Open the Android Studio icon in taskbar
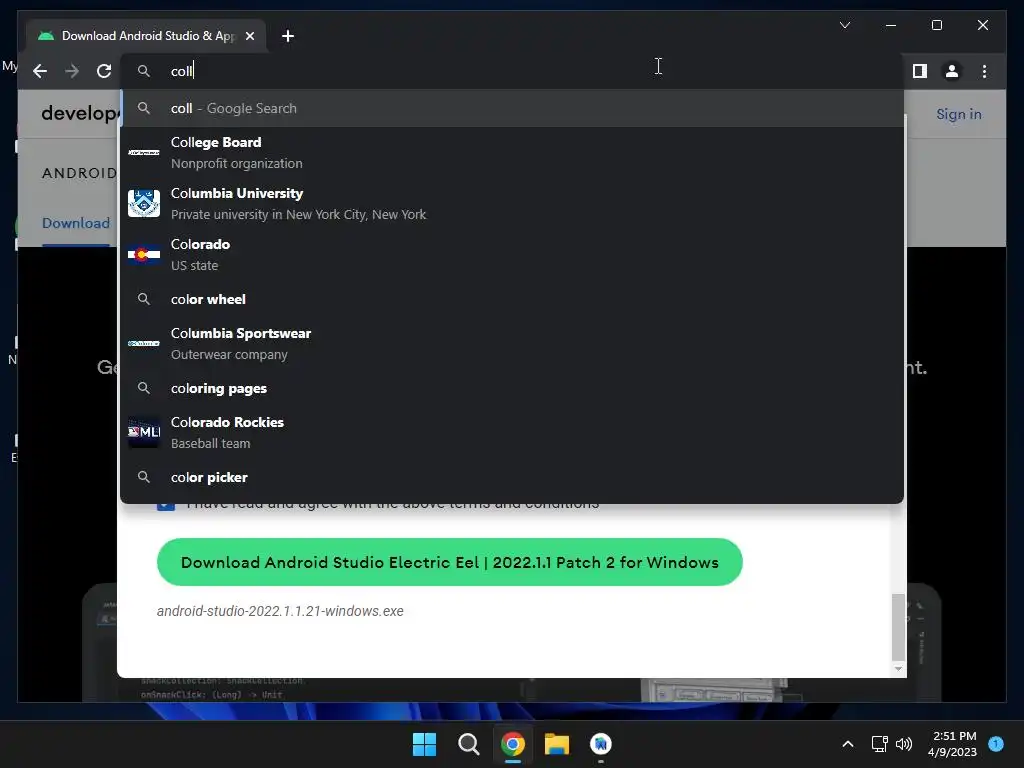 (601, 744)
